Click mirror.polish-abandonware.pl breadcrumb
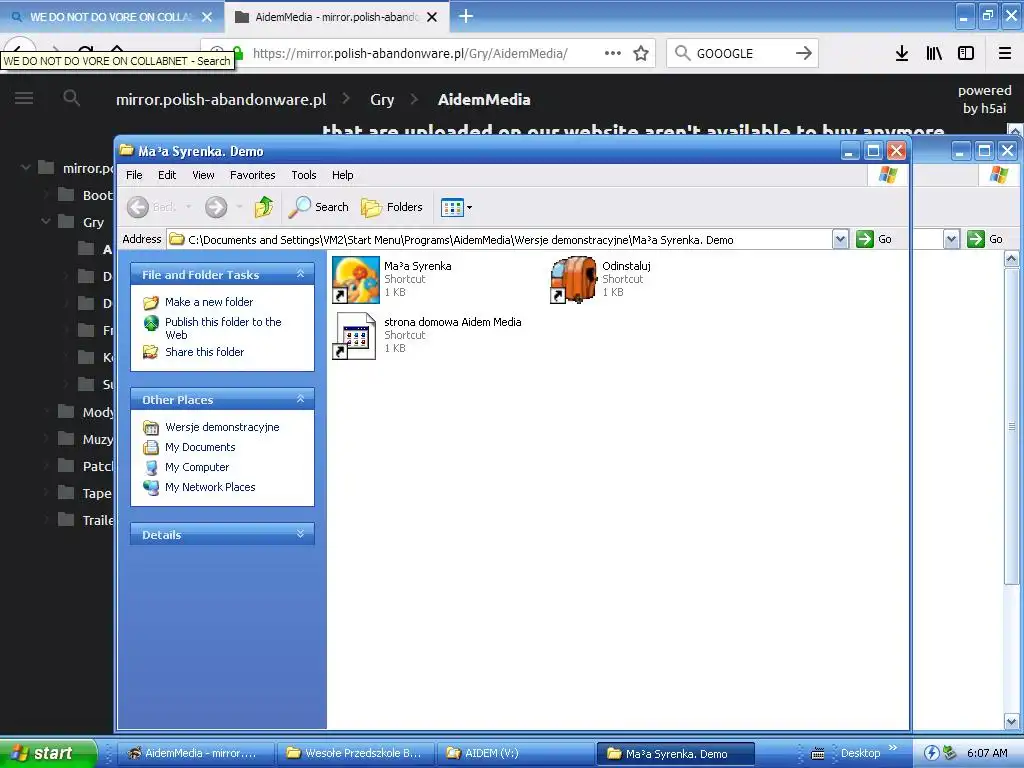This screenshot has width=1024, height=768. pos(221,99)
